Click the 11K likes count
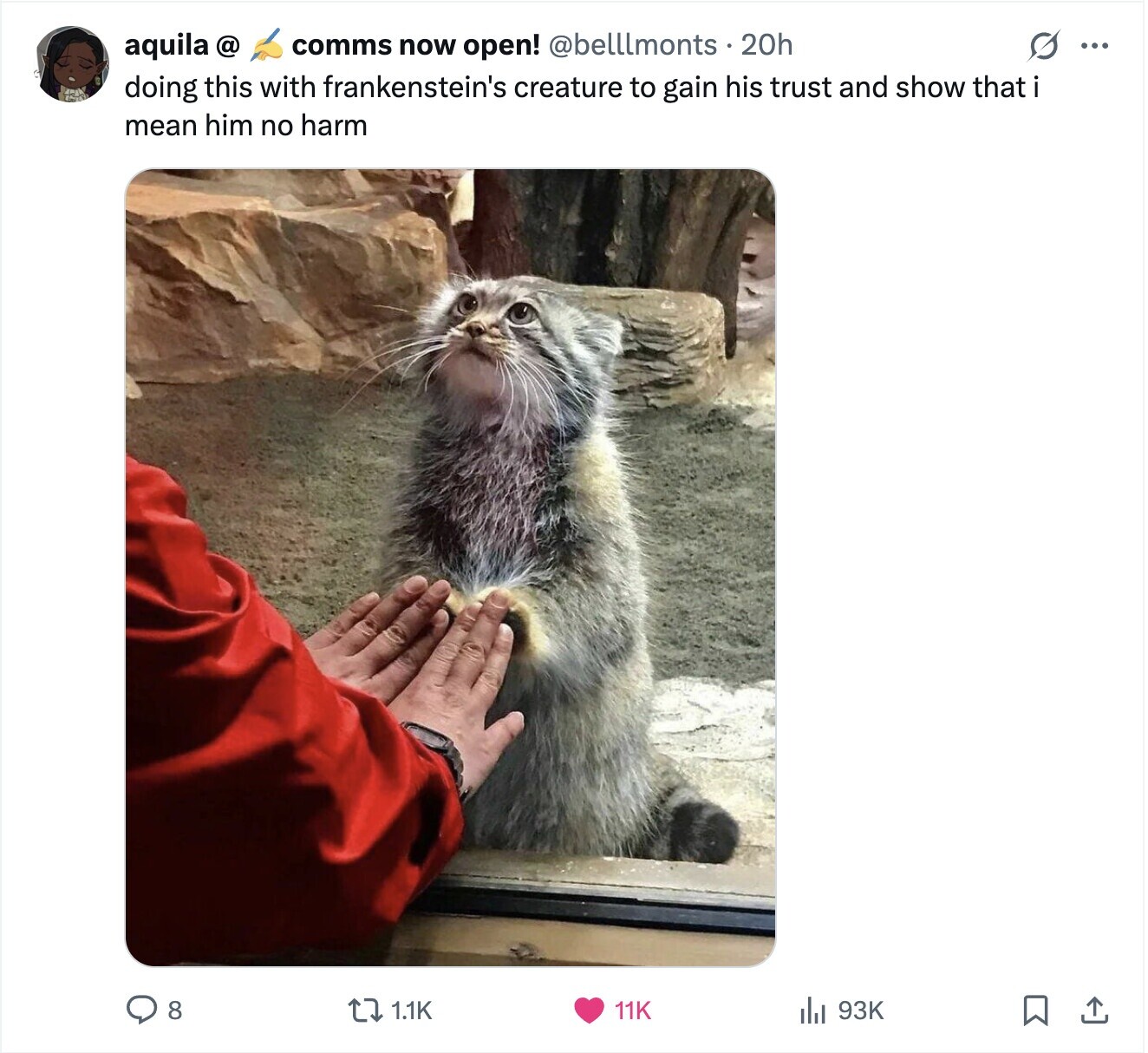The image size is (1148, 1053). pyautogui.click(x=632, y=1010)
